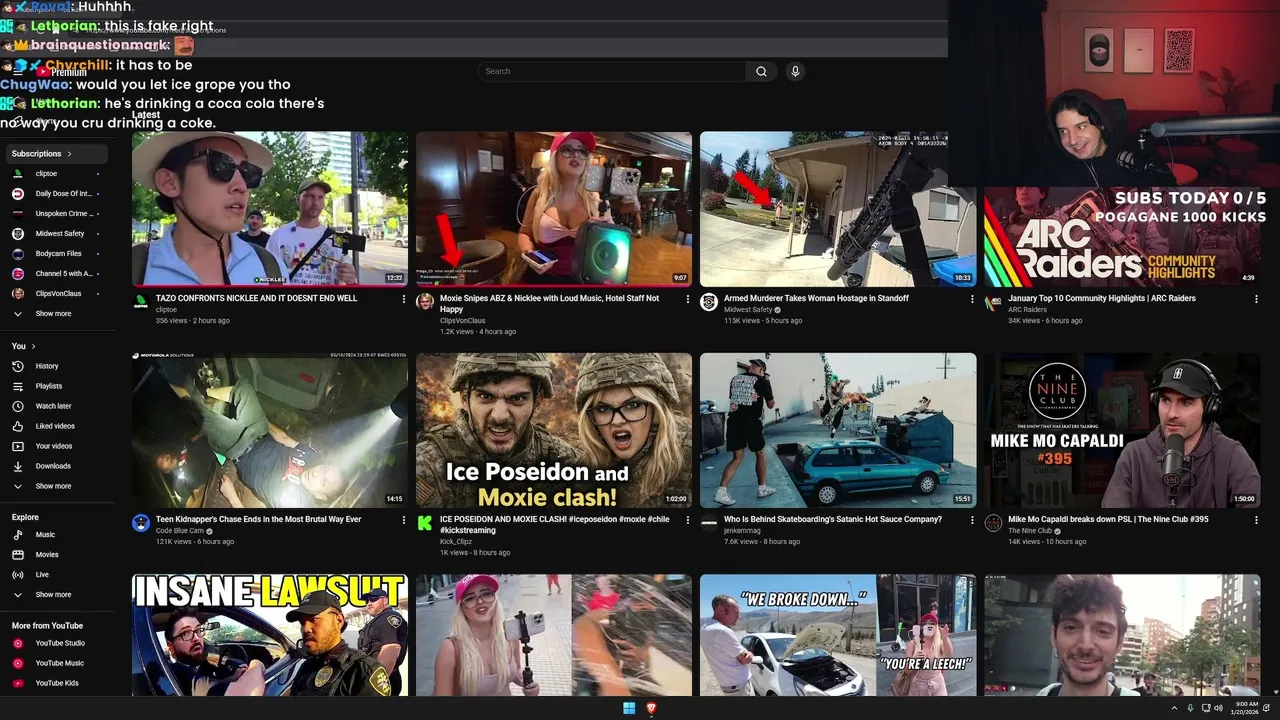The image size is (1280, 720).
Task: Click Brave browser icon on taskbar
Action: point(652,708)
